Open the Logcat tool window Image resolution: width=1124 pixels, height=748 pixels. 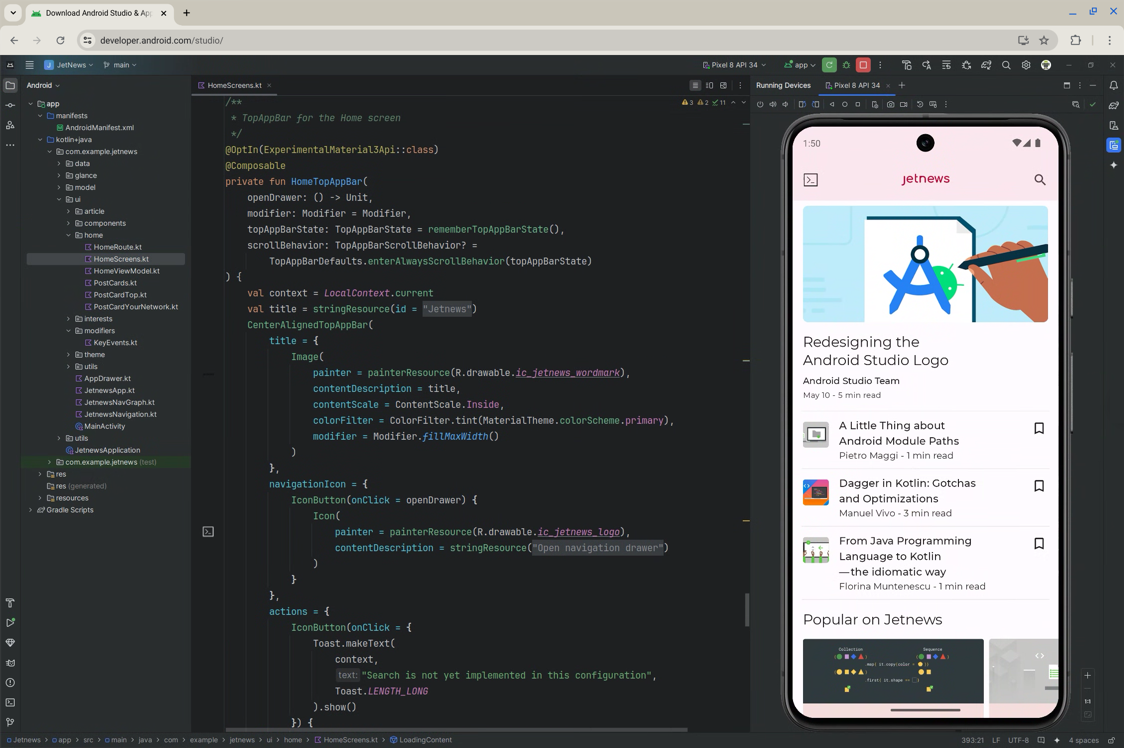10,661
